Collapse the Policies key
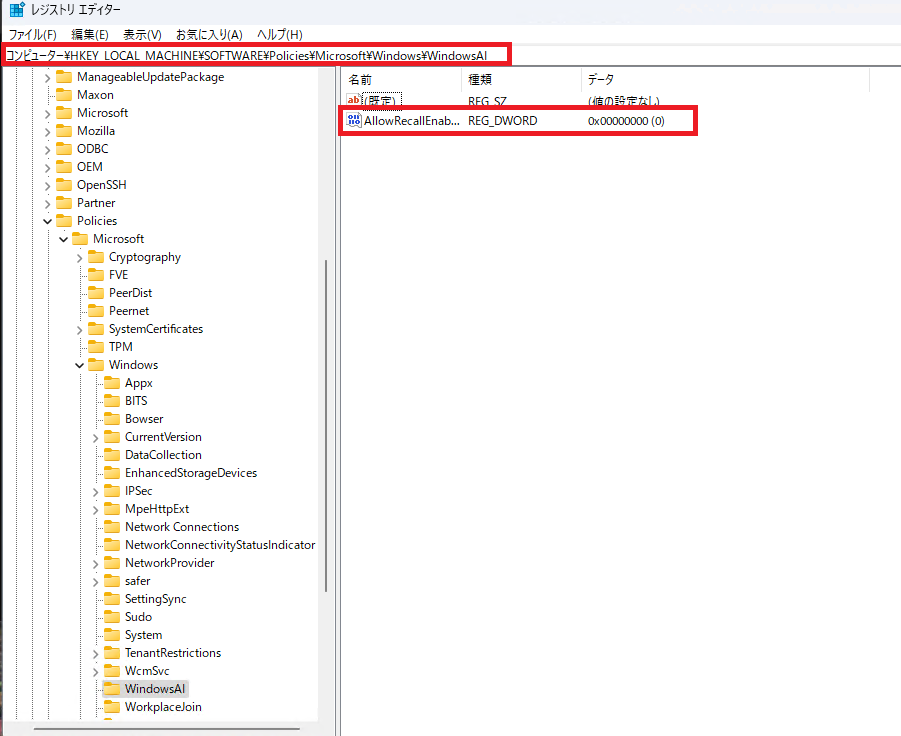 tap(48, 221)
